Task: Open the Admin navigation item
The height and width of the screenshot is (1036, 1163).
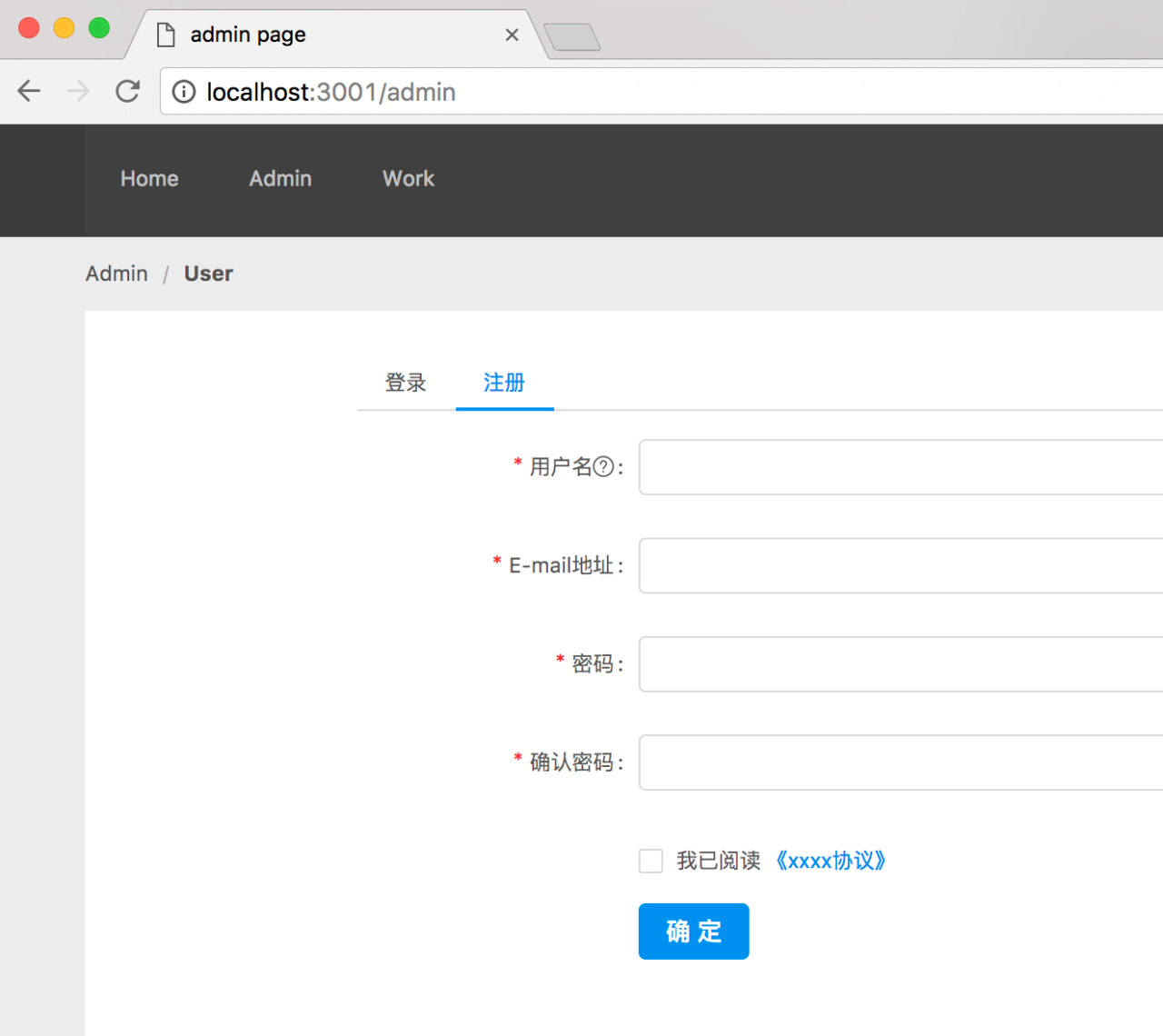Action: pyautogui.click(x=280, y=179)
